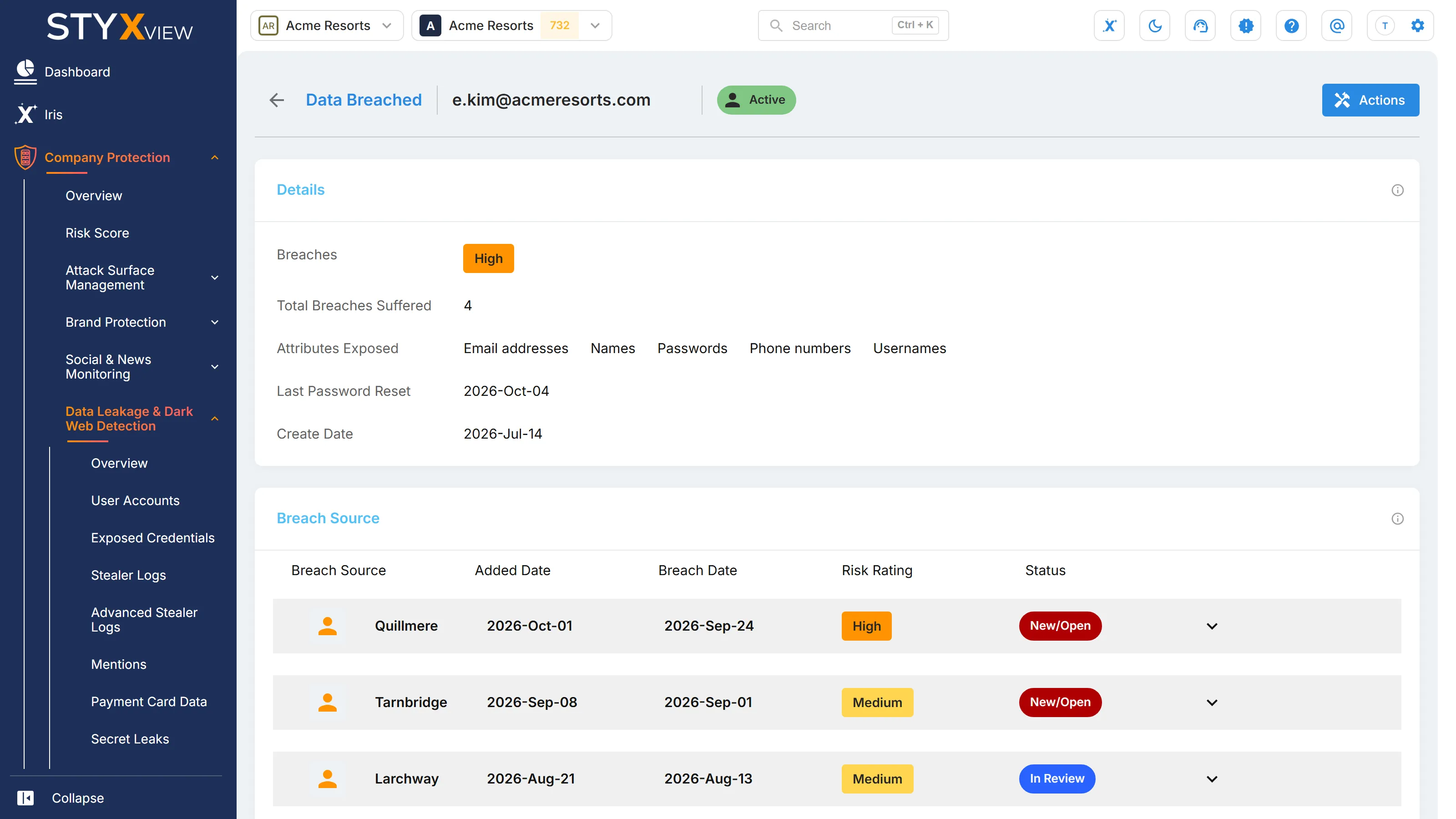Click the Search input field
The width and height of the screenshot is (1456, 819).
[x=853, y=25]
